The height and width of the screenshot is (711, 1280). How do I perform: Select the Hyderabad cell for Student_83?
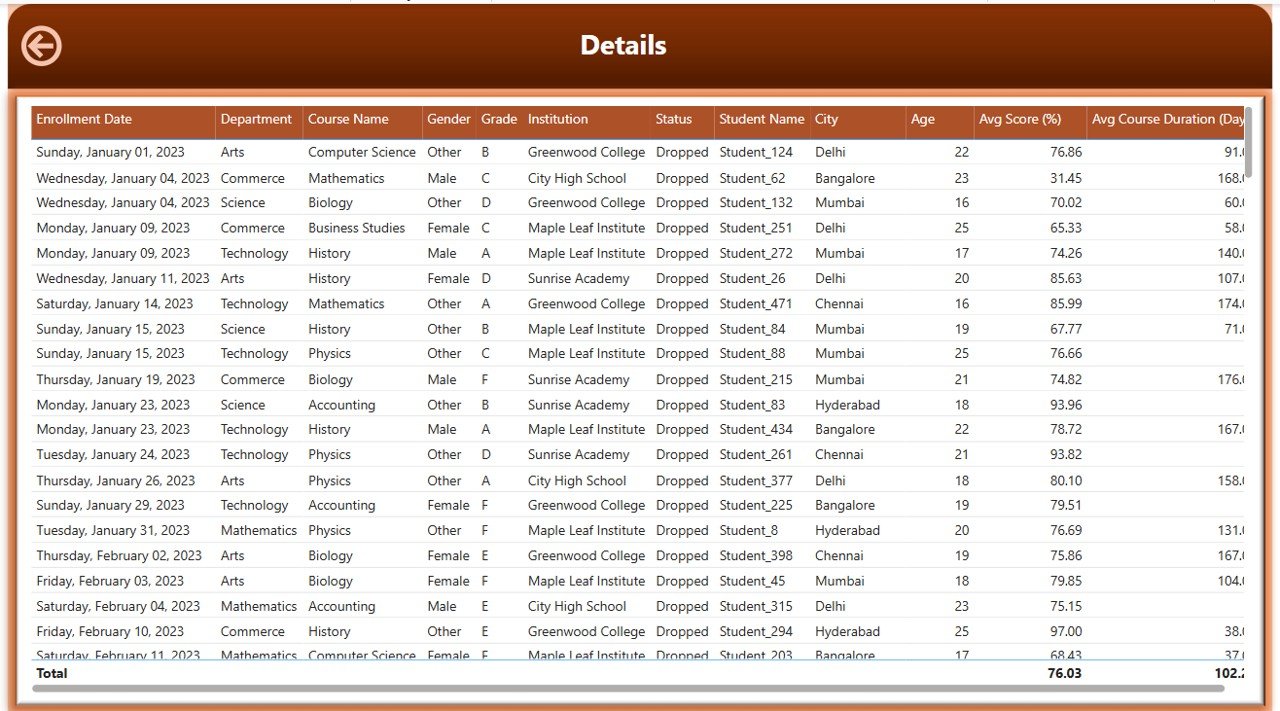point(847,405)
